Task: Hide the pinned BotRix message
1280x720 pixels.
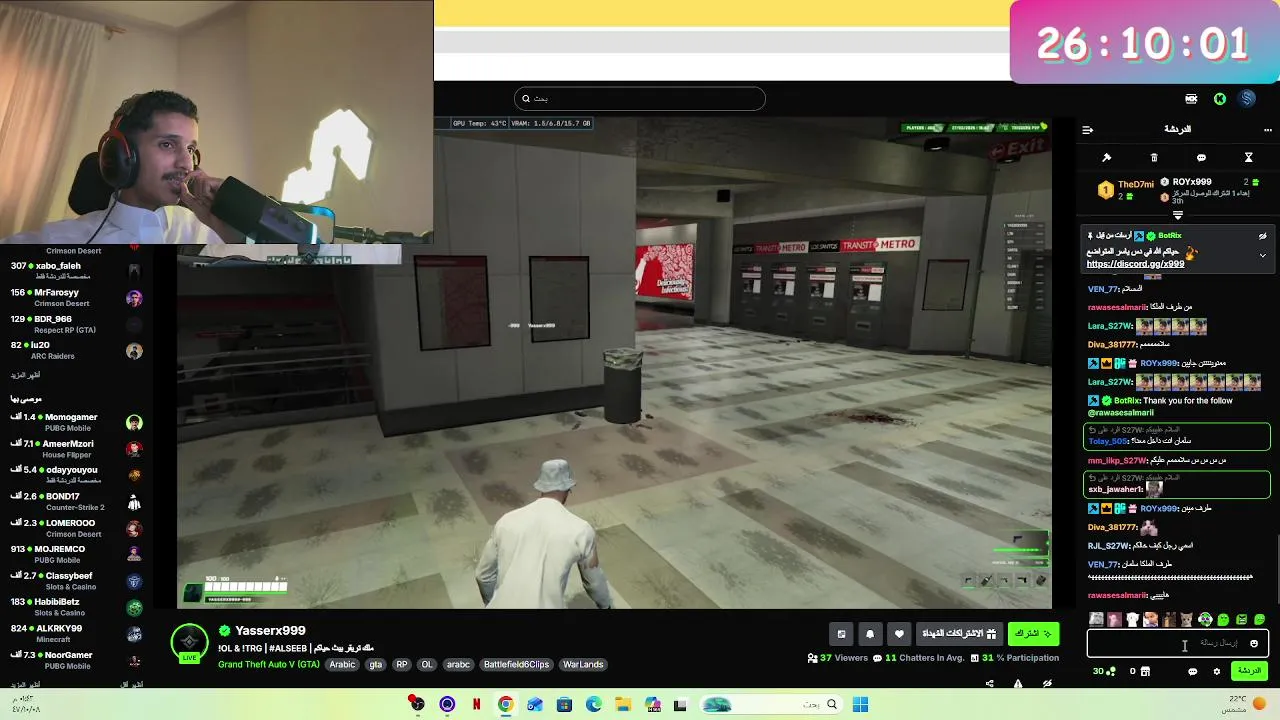Action: tap(1262, 237)
